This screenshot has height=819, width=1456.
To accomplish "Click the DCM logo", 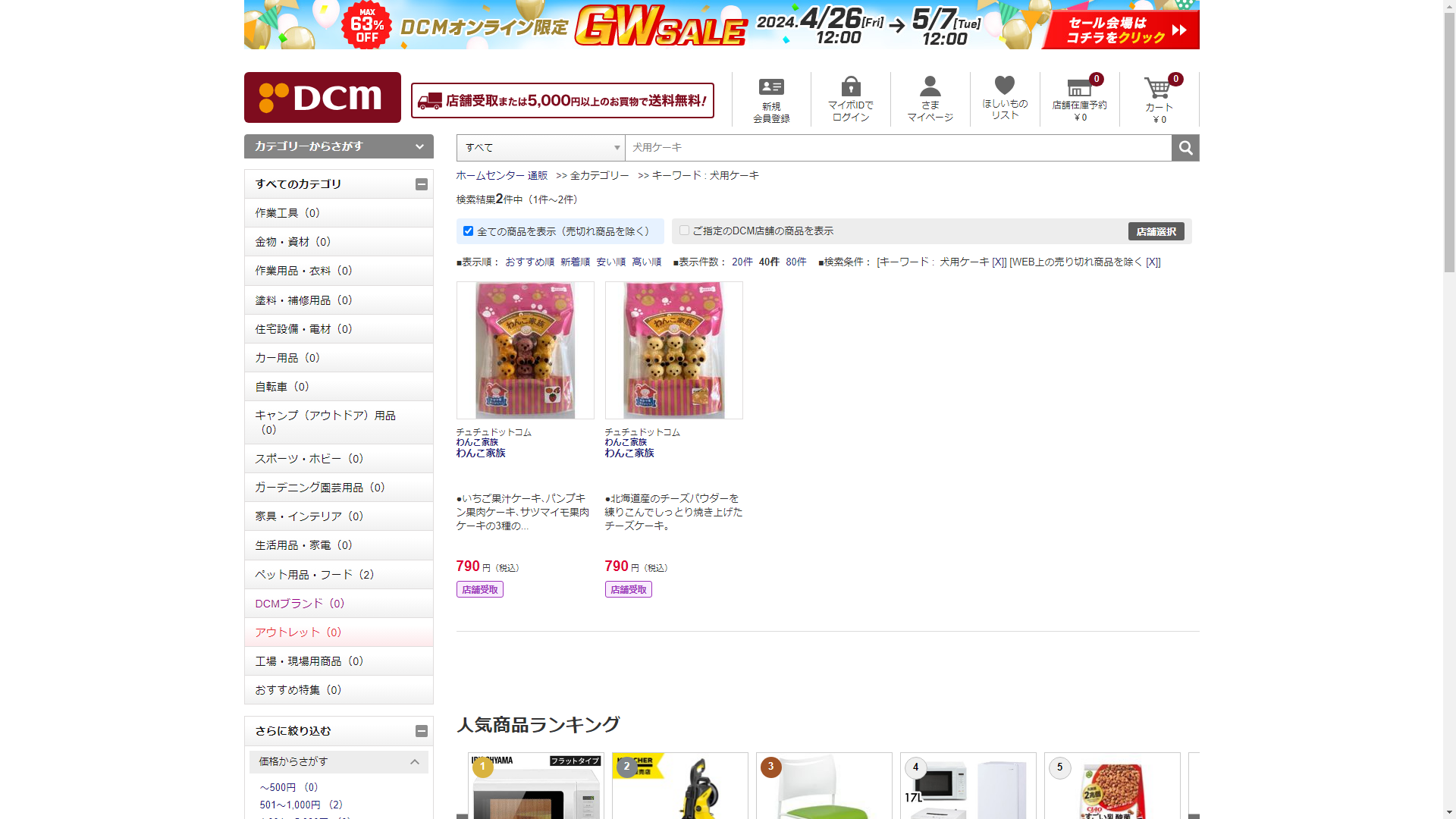I will point(322,97).
